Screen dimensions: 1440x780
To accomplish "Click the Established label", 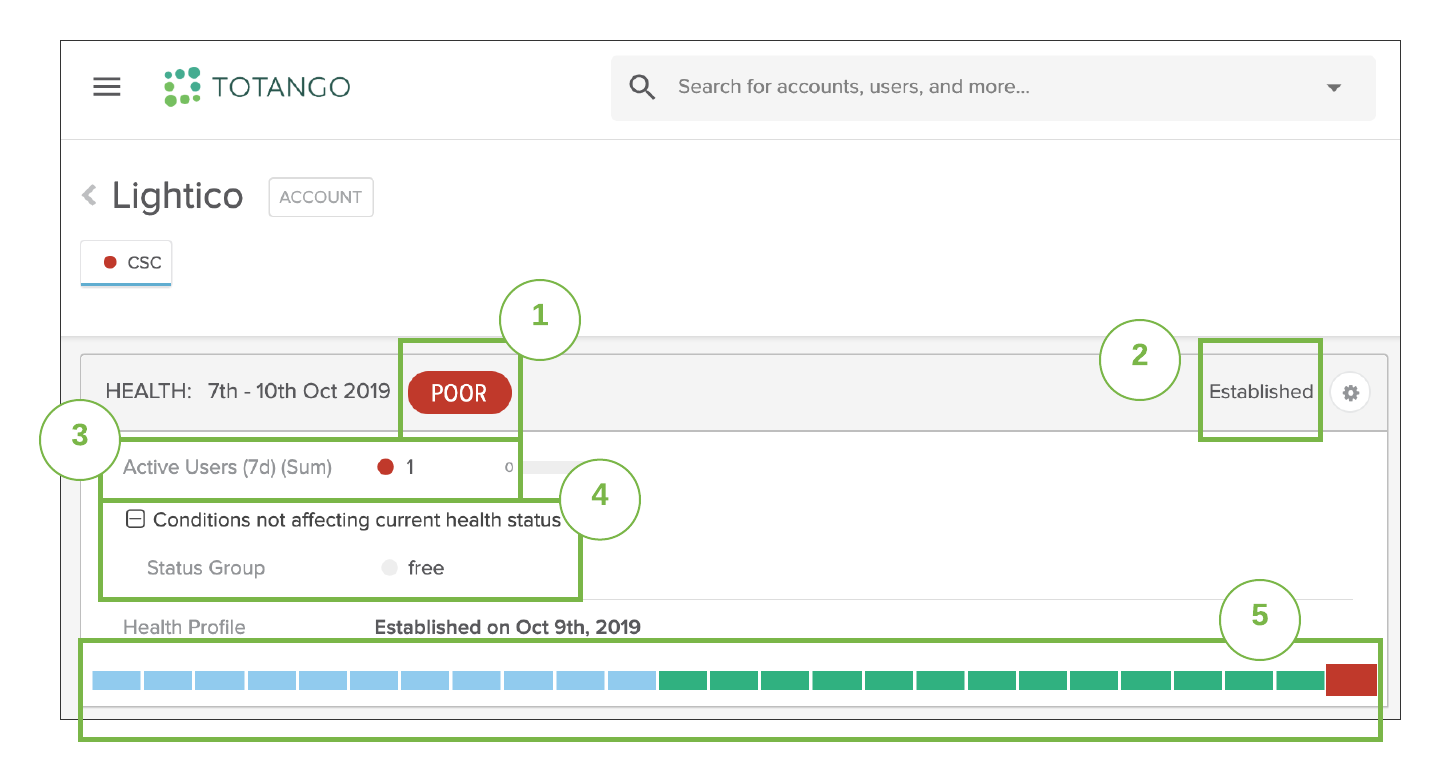I will 1261,392.
